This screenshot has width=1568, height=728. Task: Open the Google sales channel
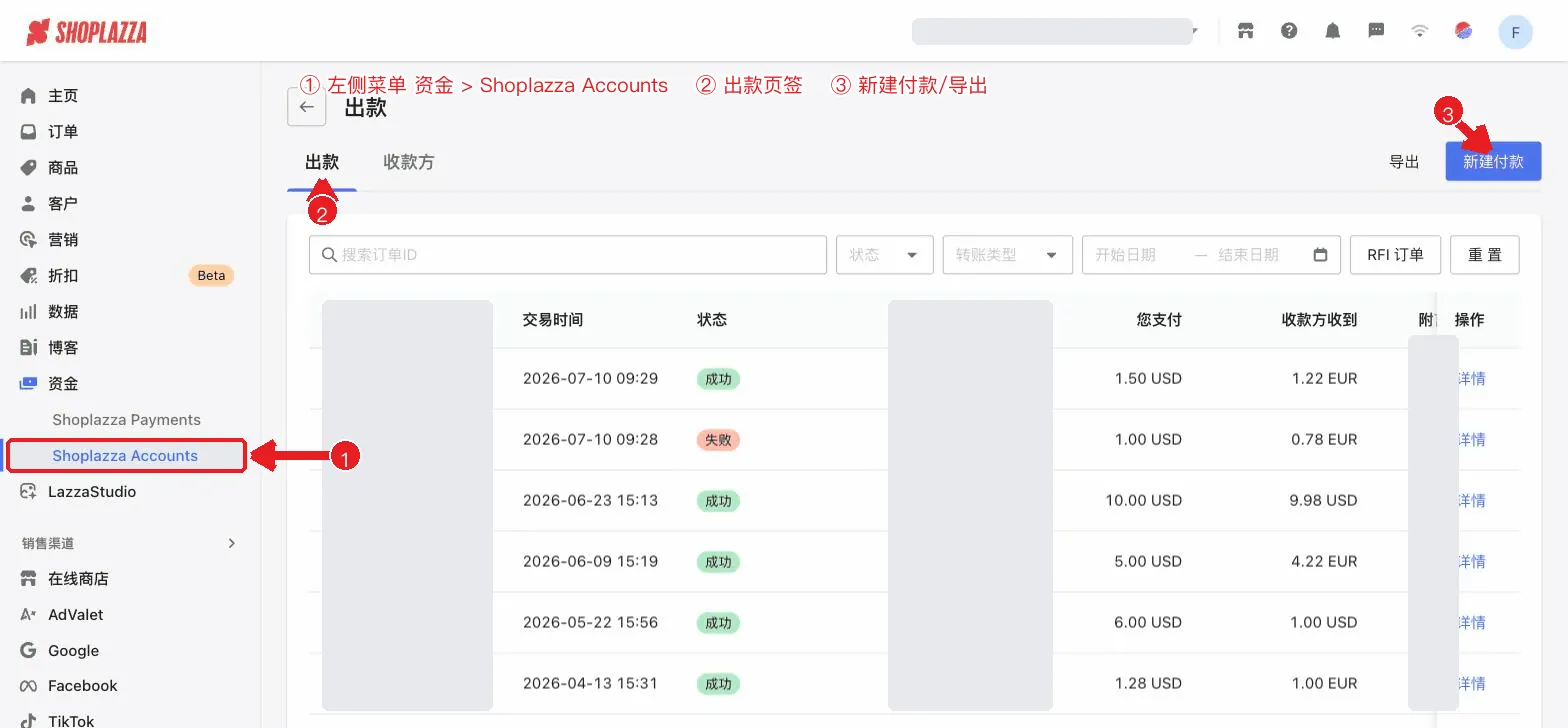73,651
